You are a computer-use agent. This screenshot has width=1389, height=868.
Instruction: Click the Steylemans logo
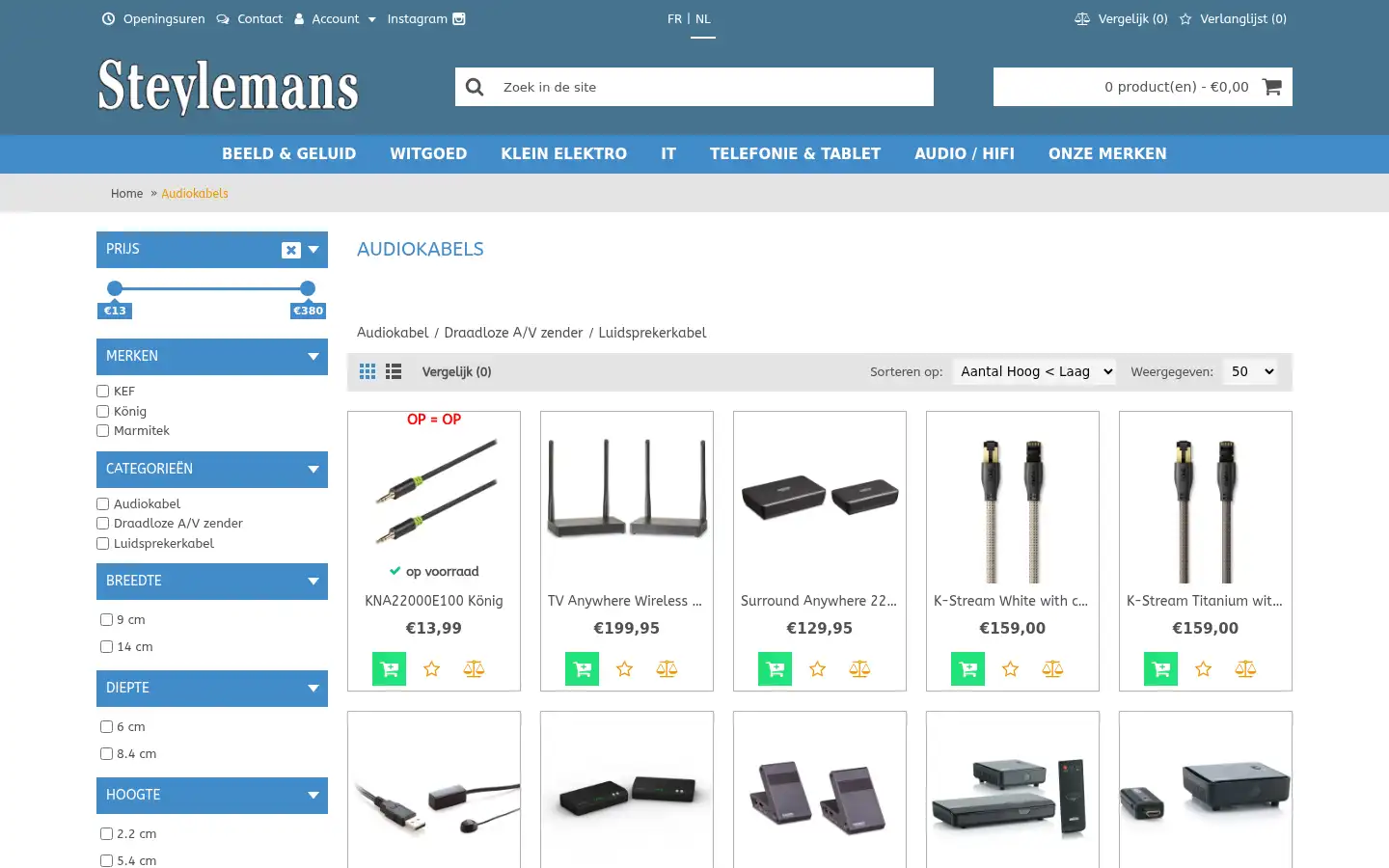tap(228, 87)
